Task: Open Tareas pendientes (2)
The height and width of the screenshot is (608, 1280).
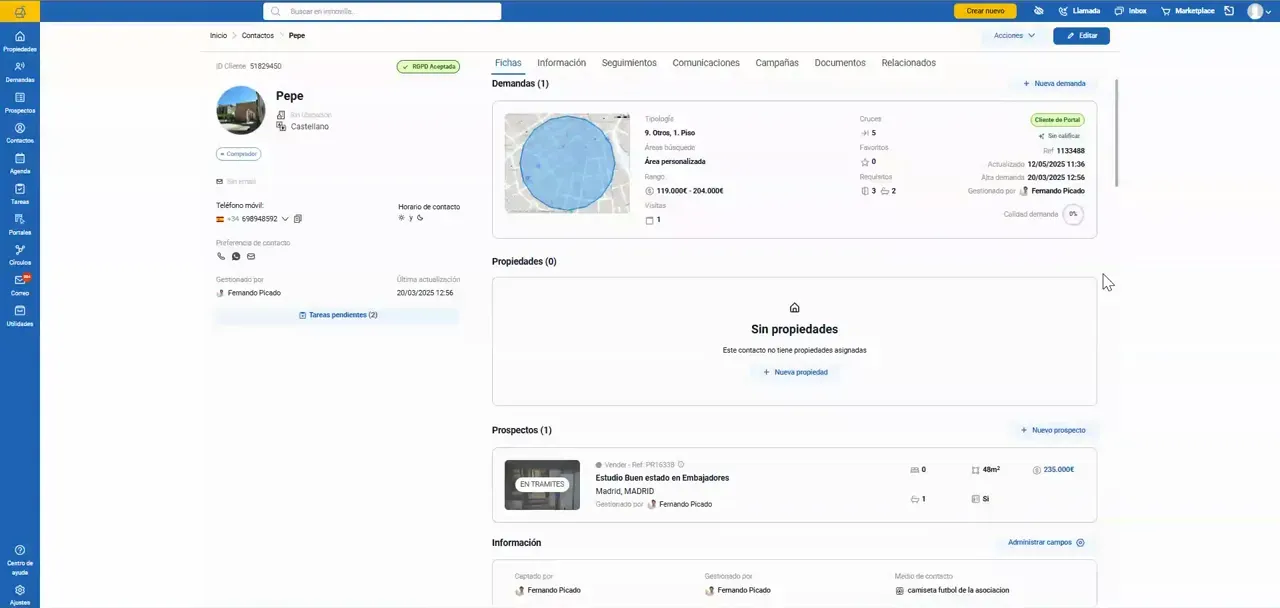Action: (x=338, y=315)
